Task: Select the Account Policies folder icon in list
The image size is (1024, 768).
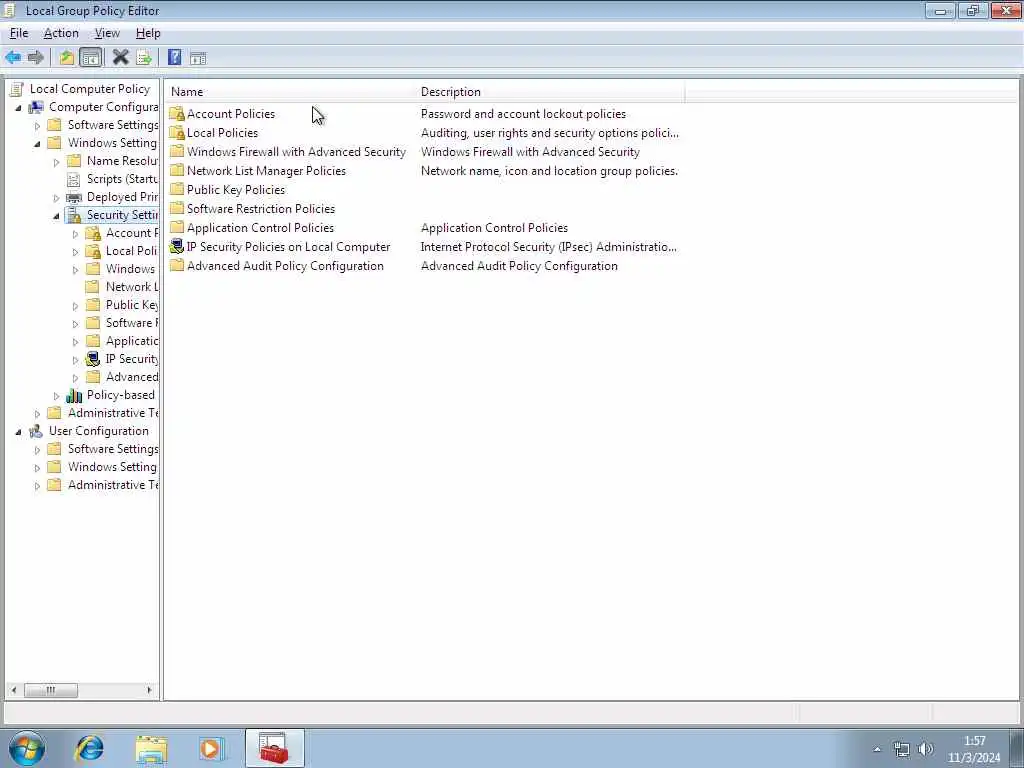Action: [177, 114]
